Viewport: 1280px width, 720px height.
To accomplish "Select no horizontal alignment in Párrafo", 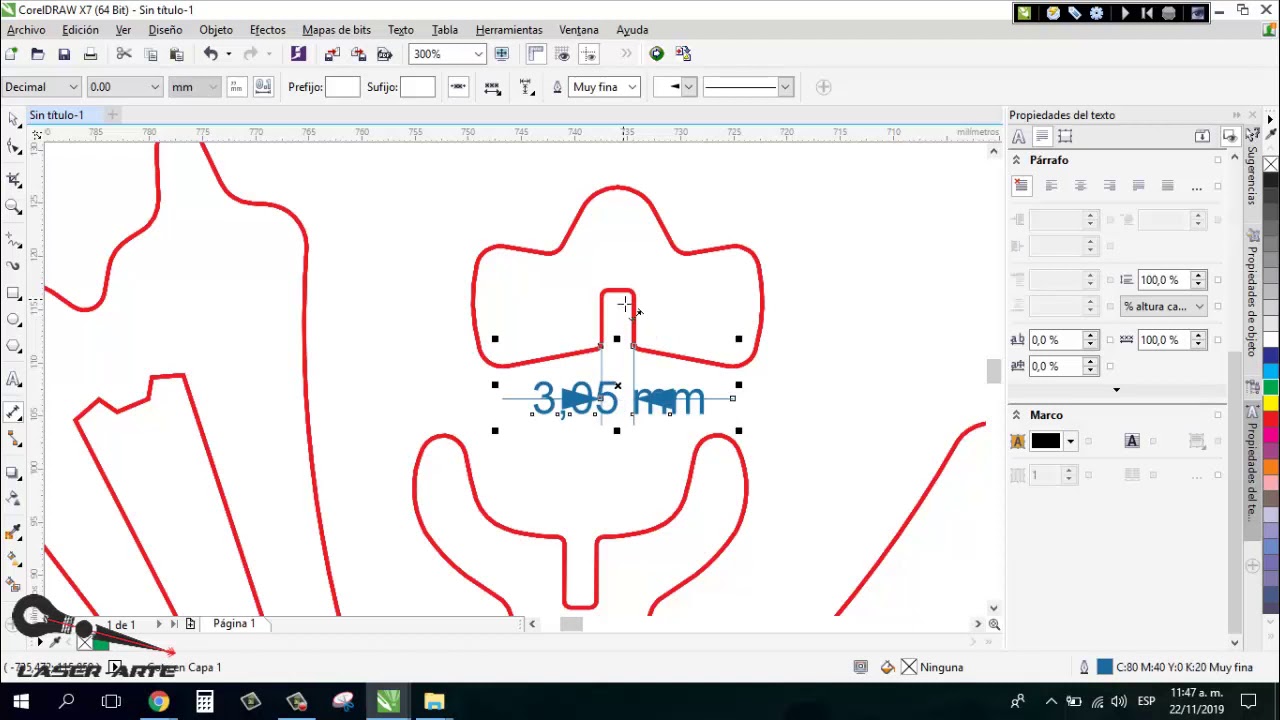I will (1021, 186).
